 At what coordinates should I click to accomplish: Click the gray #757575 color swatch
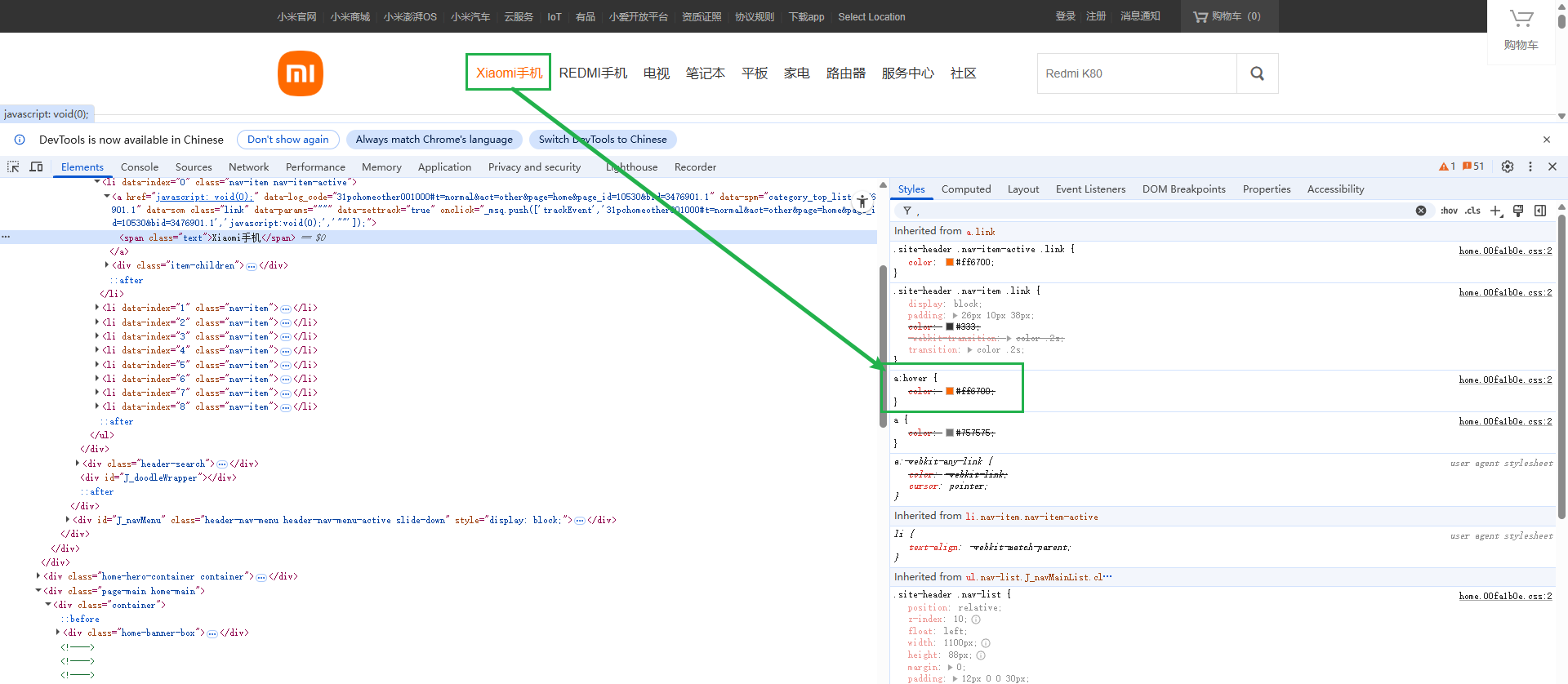[x=950, y=433]
